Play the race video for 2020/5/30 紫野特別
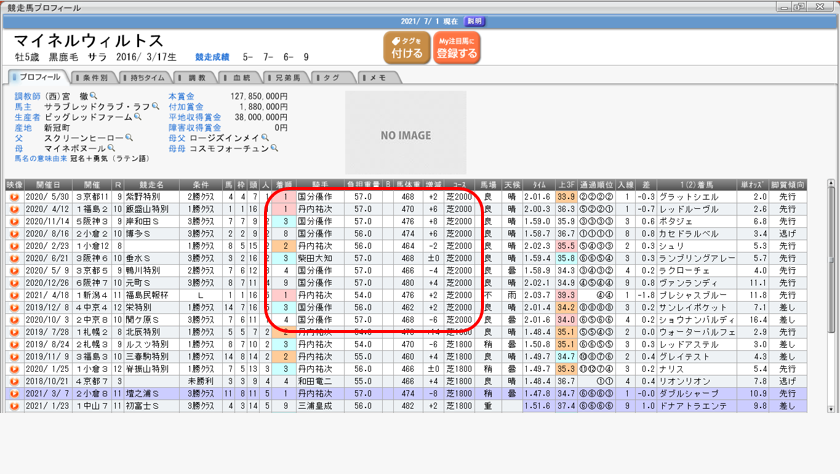The width and height of the screenshot is (840, 474). coord(14,197)
